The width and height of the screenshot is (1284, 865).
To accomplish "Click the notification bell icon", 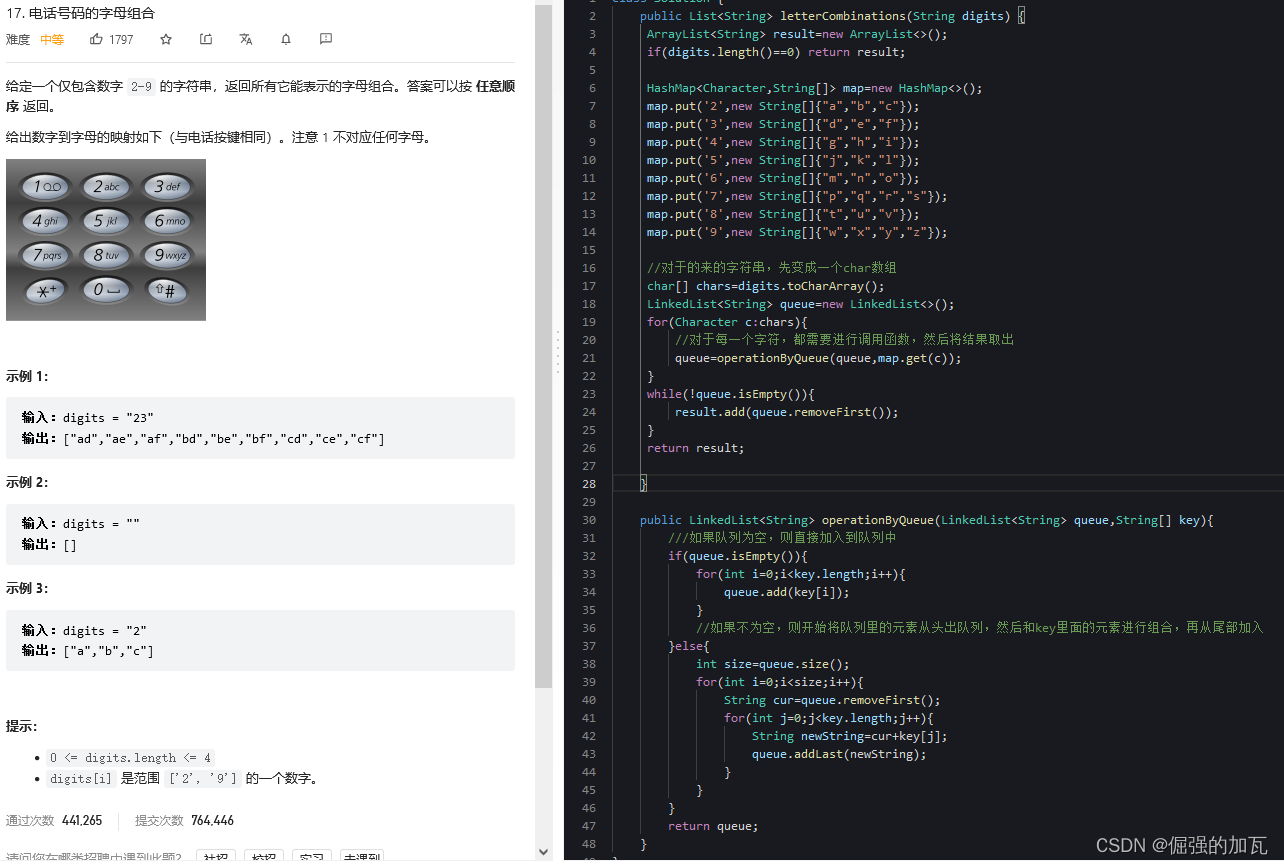I will (x=286, y=39).
